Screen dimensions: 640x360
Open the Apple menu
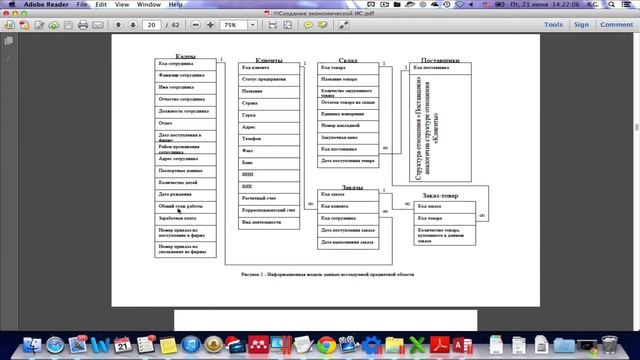click(x=12, y=4)
